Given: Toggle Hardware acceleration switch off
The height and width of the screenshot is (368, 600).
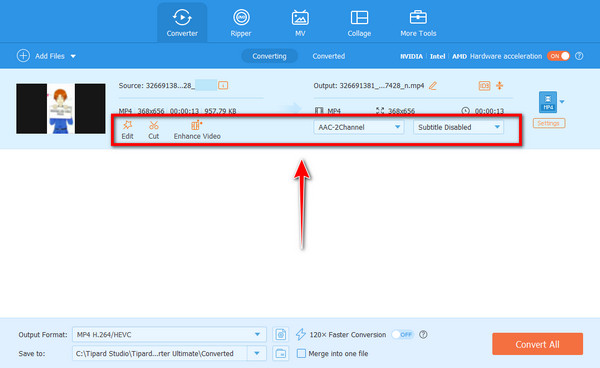Looking at the screenshot, I should click(x=558, y=56).
